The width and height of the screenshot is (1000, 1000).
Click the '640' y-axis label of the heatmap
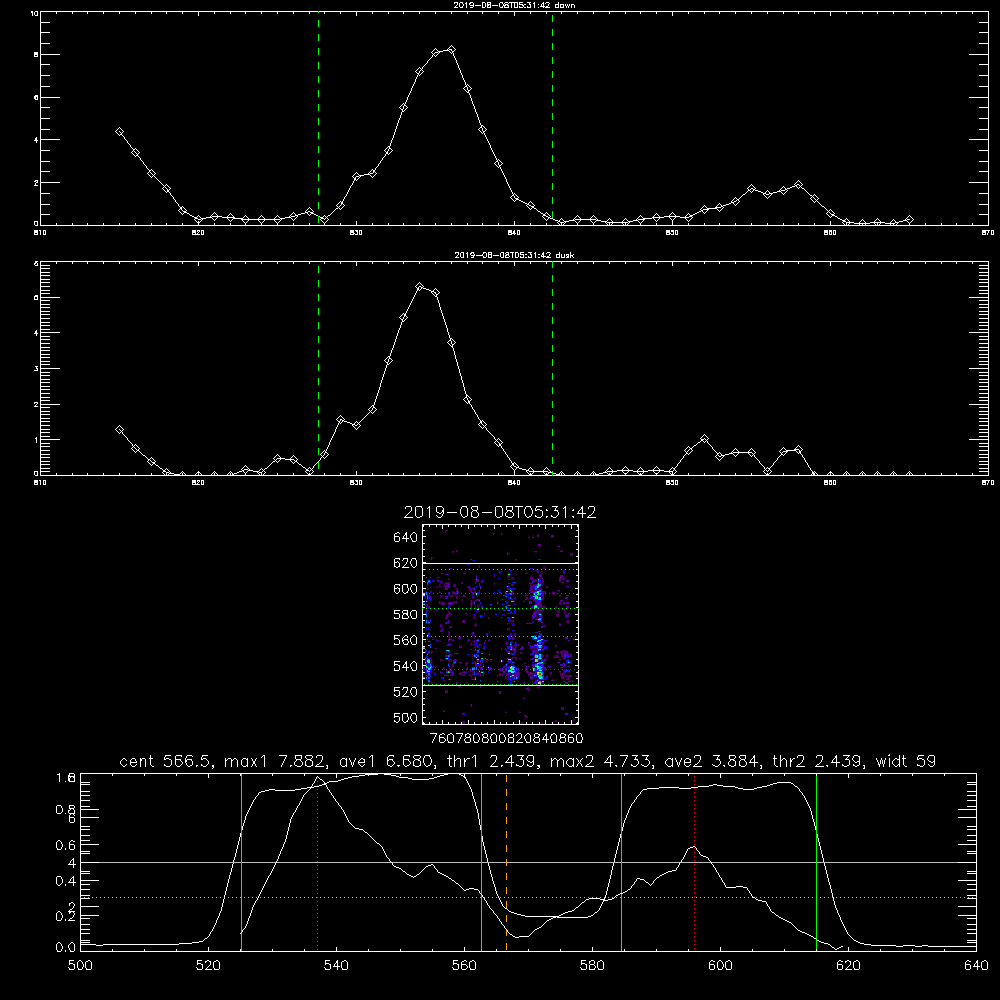click(x=405, y=538)
